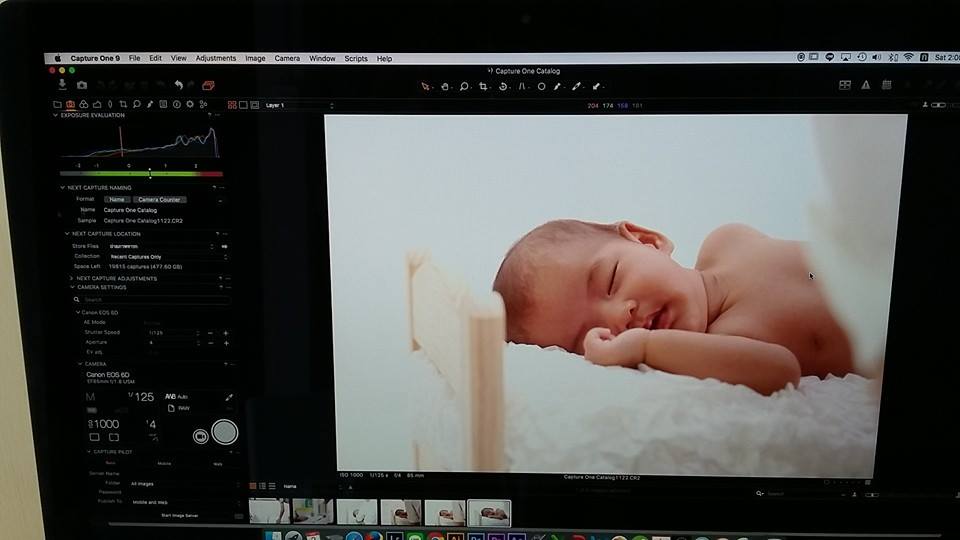The height and width of the screenshot is (540, 960).
Task: Collapse the Camera Settings panel
Action: [x=72, y=287]
